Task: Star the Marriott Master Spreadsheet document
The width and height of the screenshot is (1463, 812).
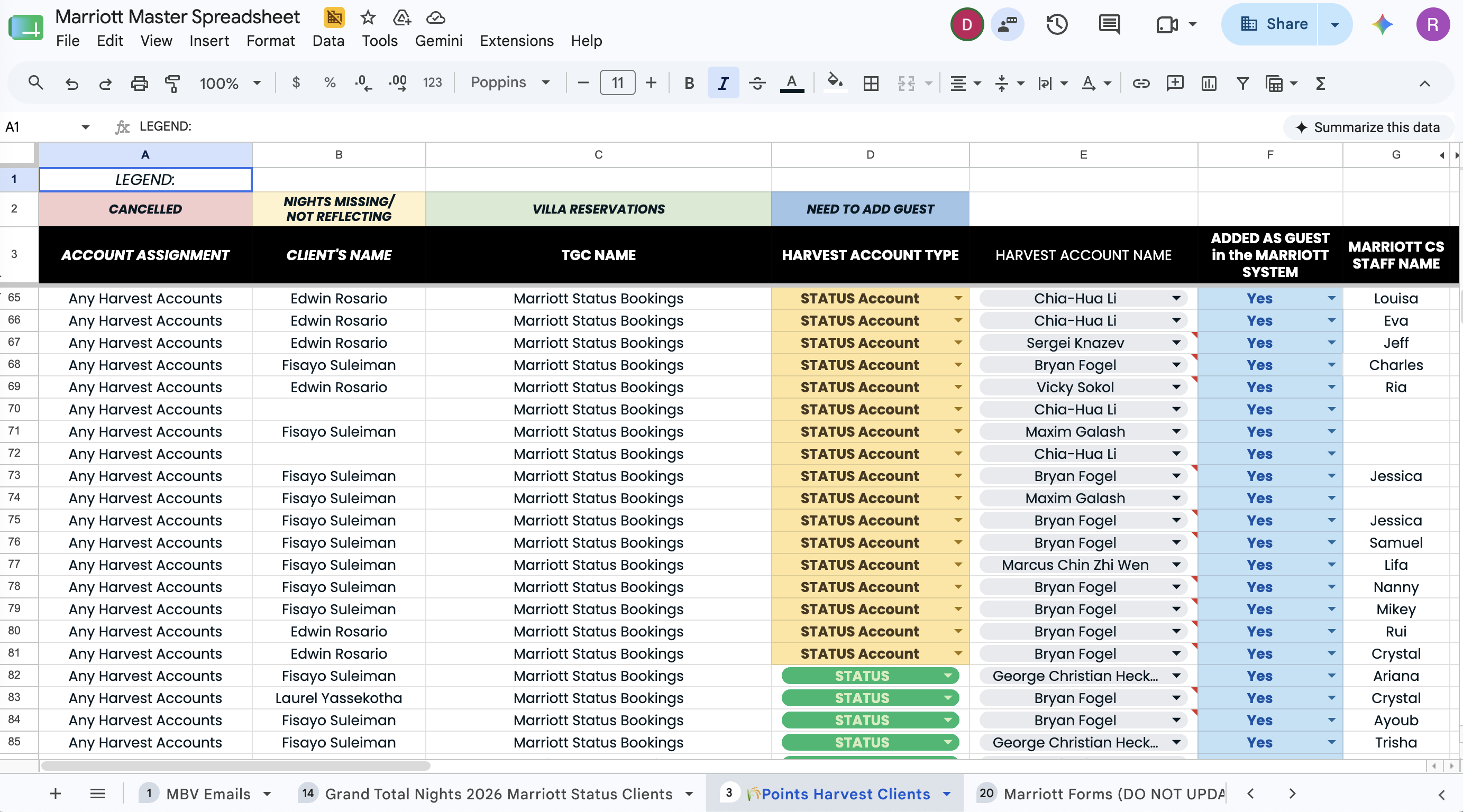Action: point(368,17)
